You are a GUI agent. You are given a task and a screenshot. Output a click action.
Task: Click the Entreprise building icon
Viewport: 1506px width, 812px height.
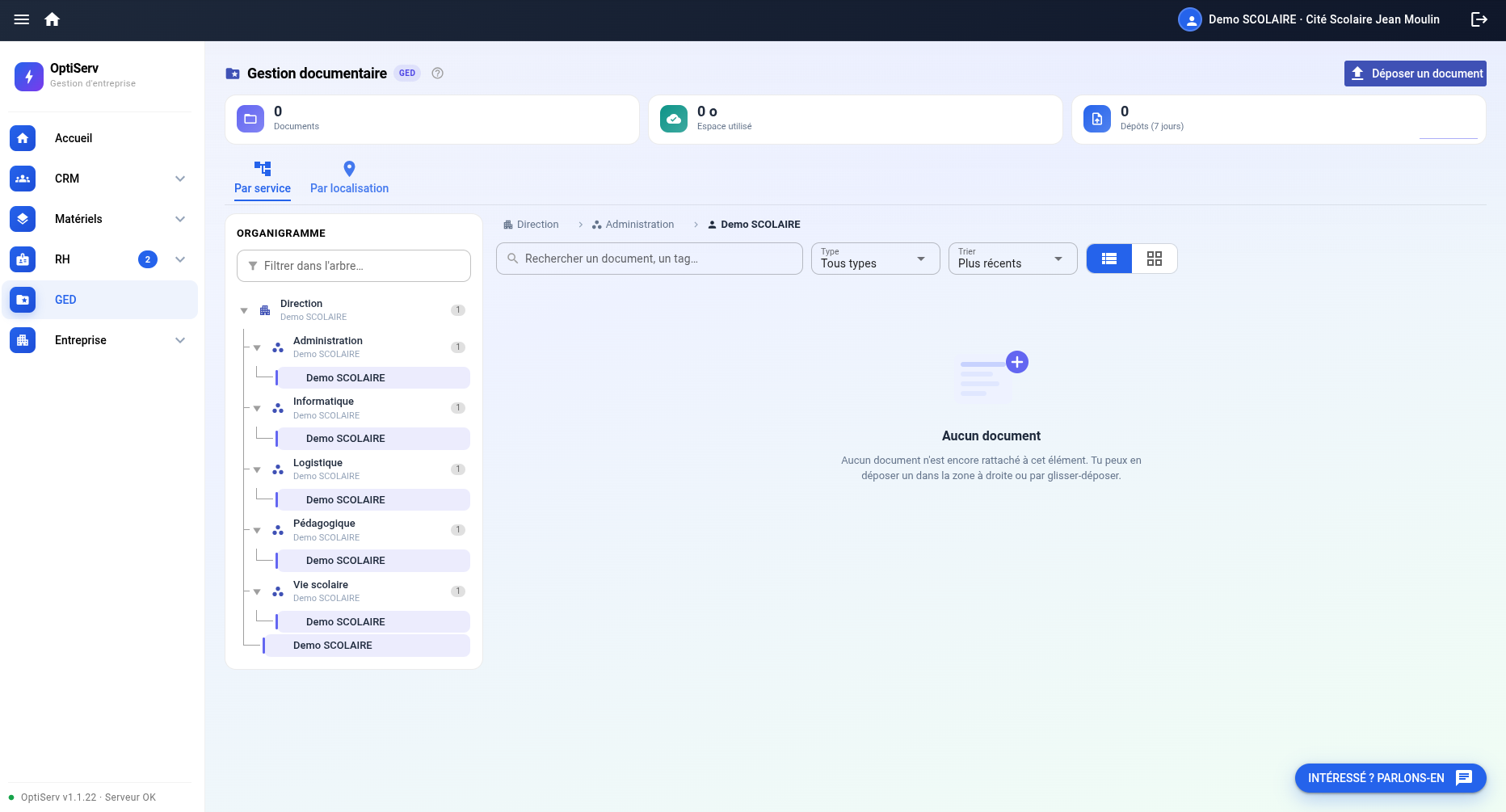click(x=23, y=340)
